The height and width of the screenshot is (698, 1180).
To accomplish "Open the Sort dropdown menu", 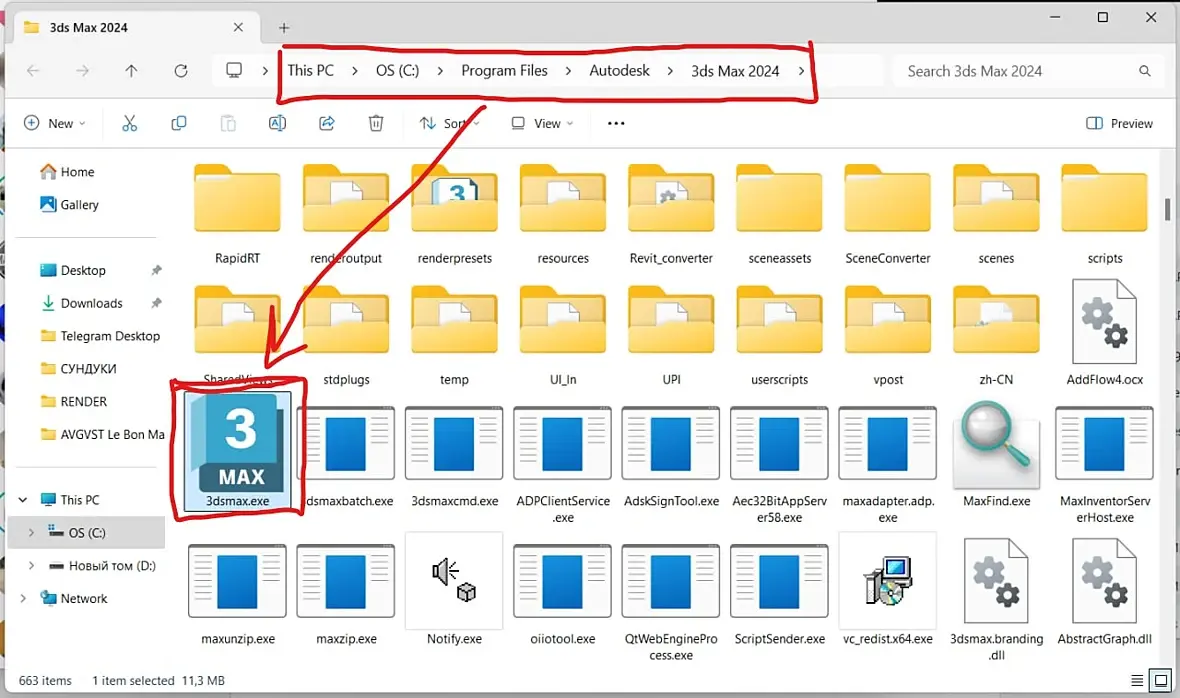I will click(449, 123).
